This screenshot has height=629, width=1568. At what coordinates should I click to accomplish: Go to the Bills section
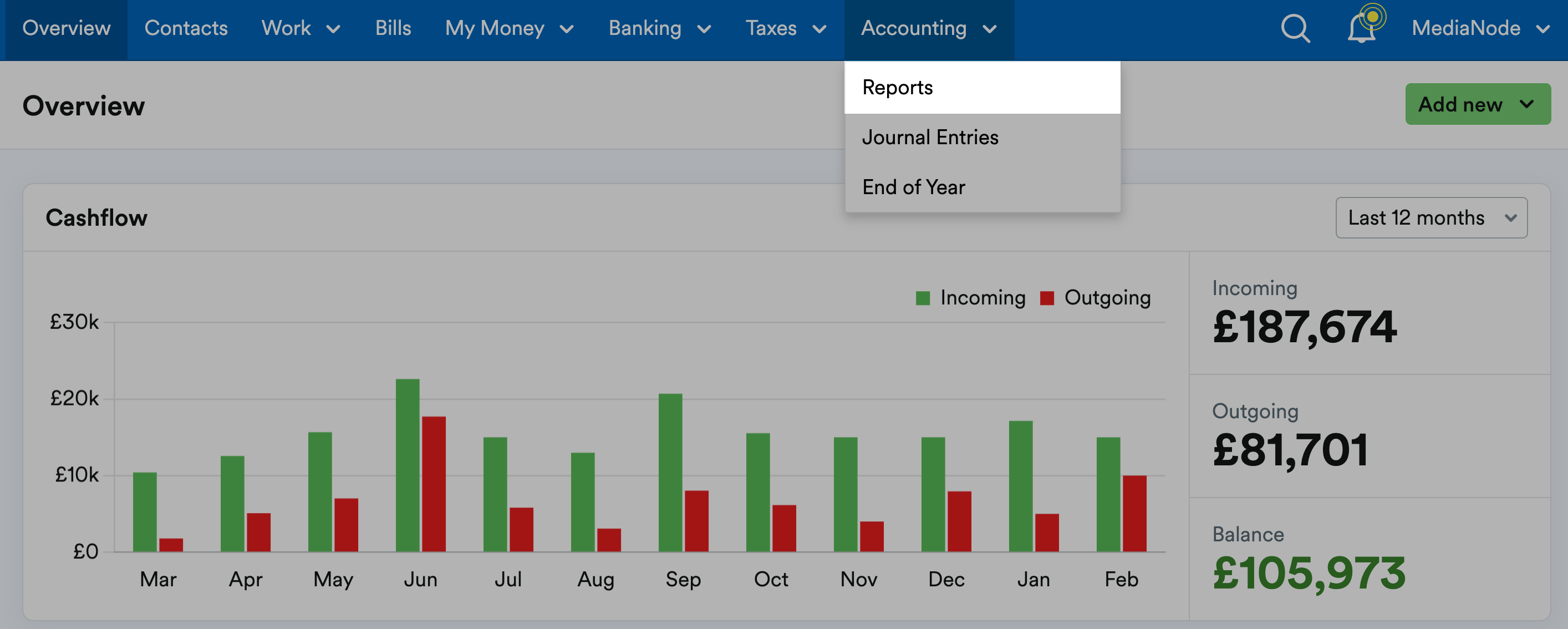tap(394, 28)
